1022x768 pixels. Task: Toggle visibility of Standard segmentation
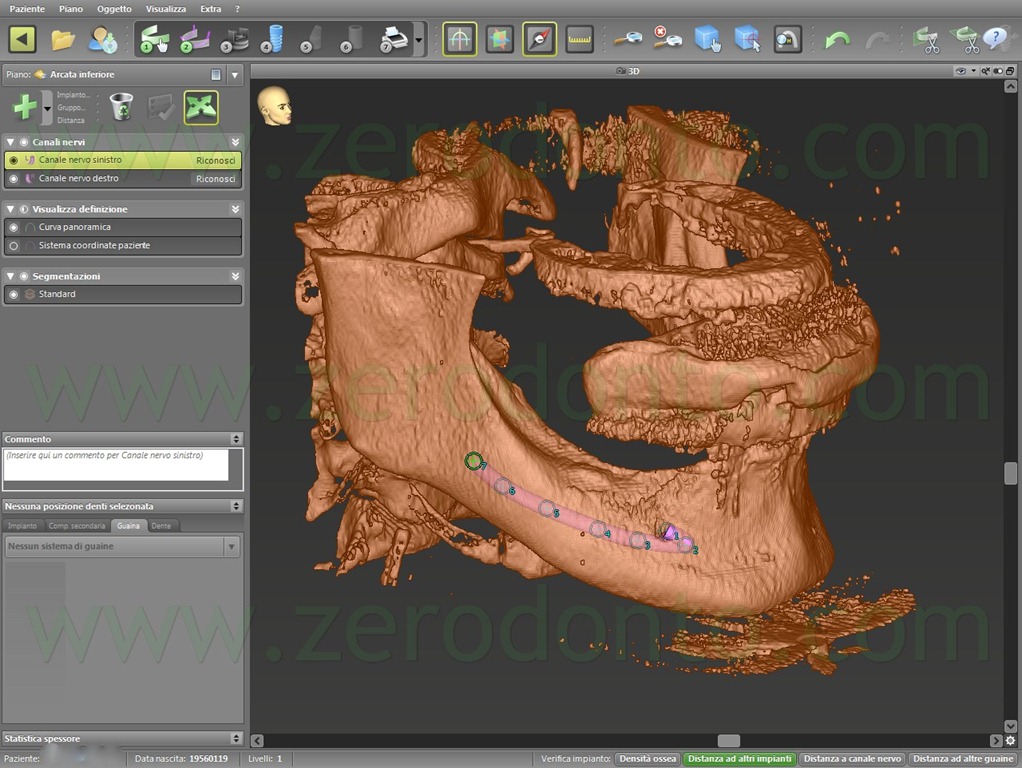pos(14,294)
